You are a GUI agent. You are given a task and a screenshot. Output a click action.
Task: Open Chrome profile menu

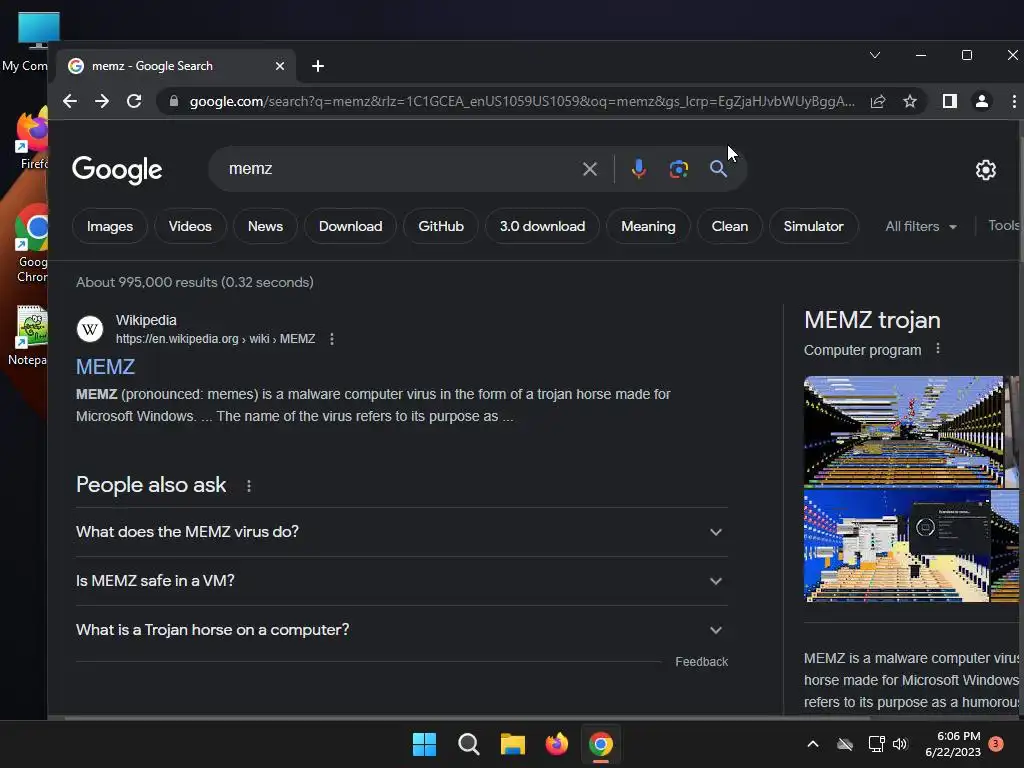point(982,101)
